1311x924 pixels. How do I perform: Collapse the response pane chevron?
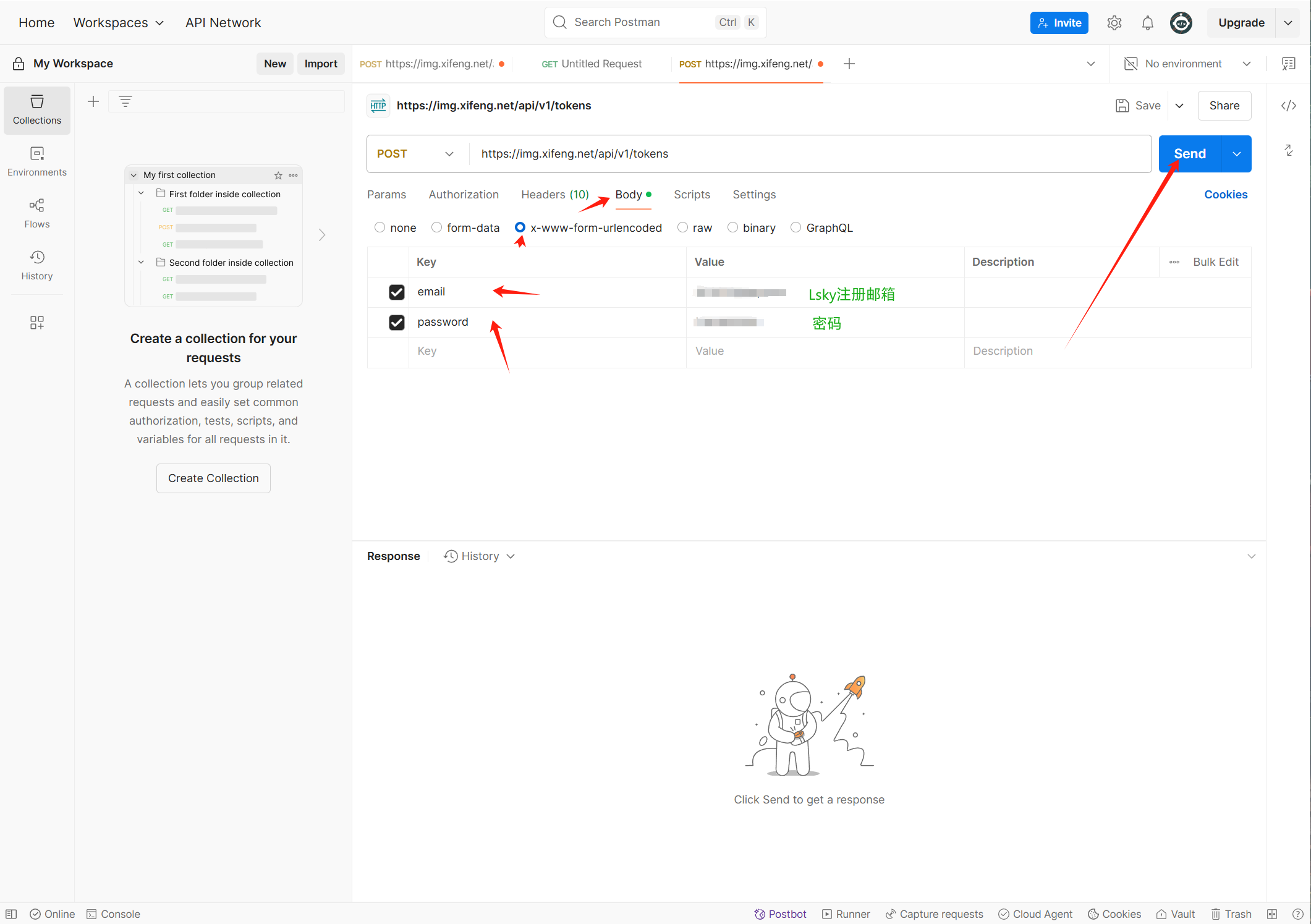1252,556
